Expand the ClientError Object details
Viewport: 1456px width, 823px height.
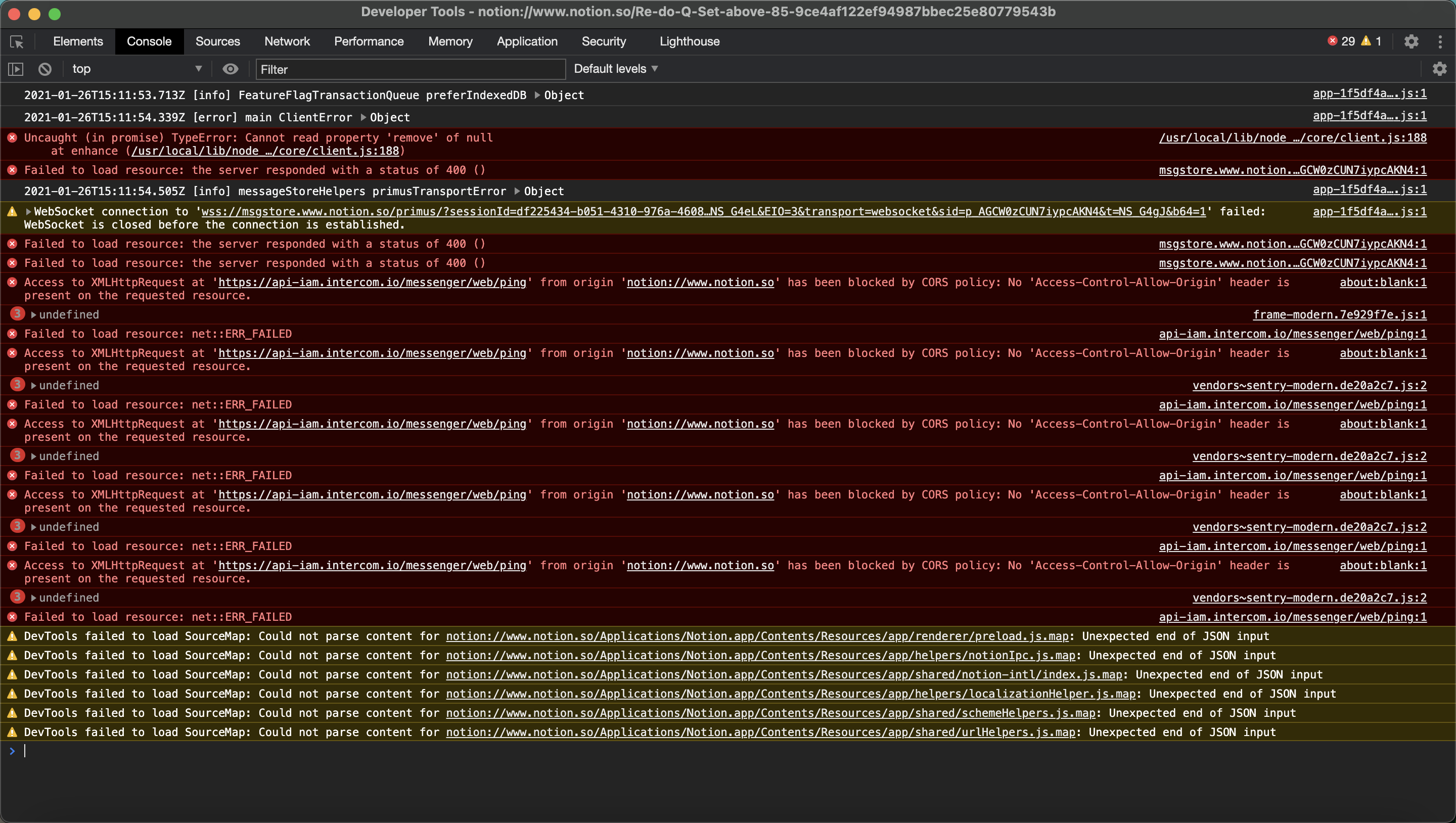pyautogui.click(x=364, y=117)
